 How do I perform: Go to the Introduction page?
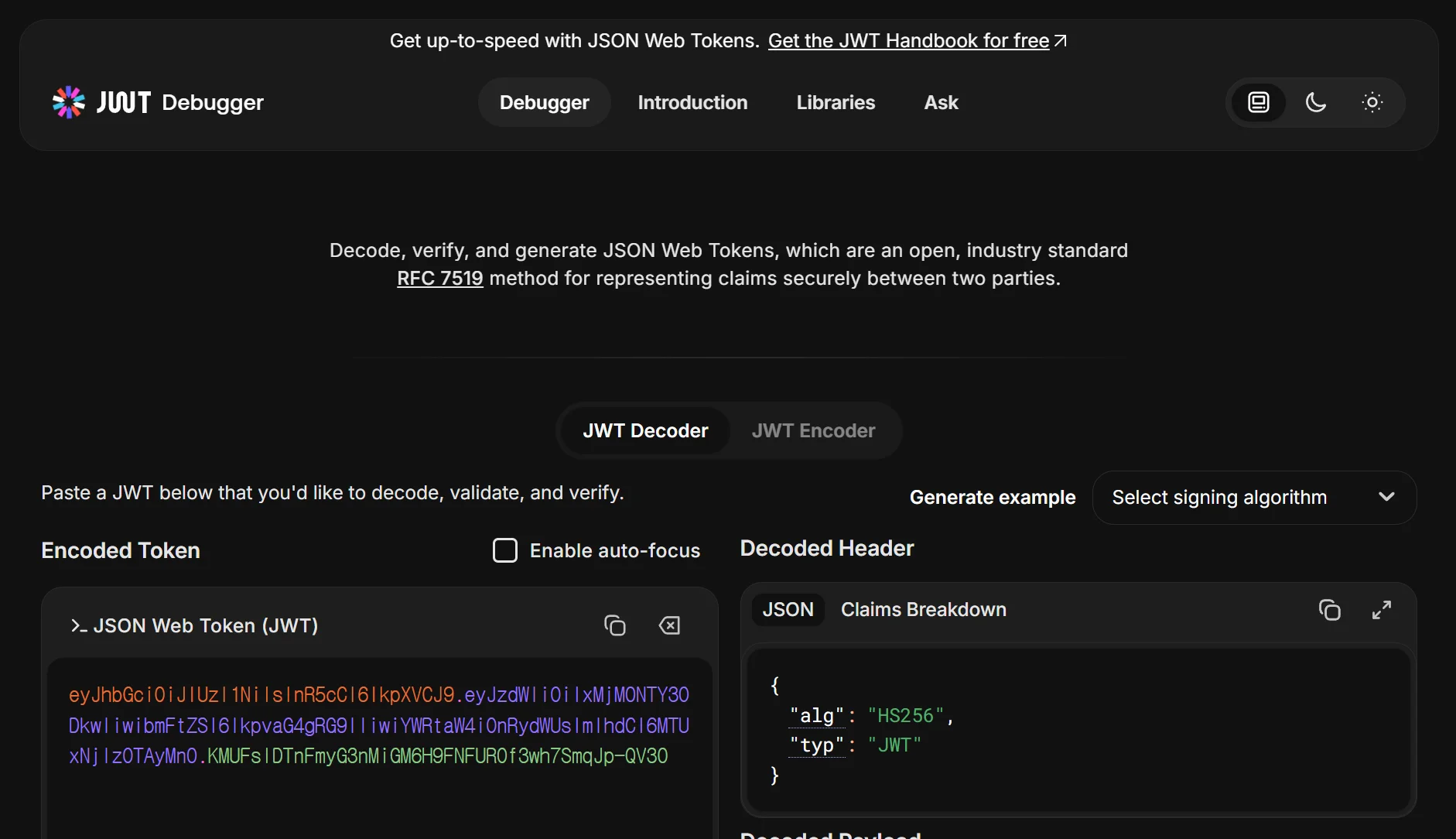[x=692, y=102]
